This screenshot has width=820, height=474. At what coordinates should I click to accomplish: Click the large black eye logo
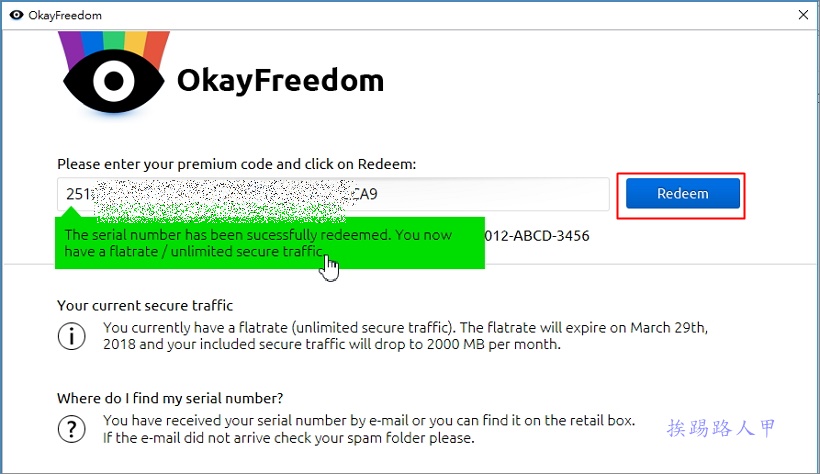point(113,81)
